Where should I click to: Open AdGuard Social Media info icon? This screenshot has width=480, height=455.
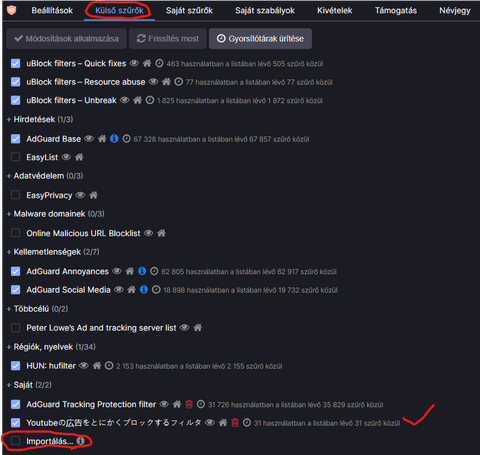pyautogui.click(x=144, y=290)
